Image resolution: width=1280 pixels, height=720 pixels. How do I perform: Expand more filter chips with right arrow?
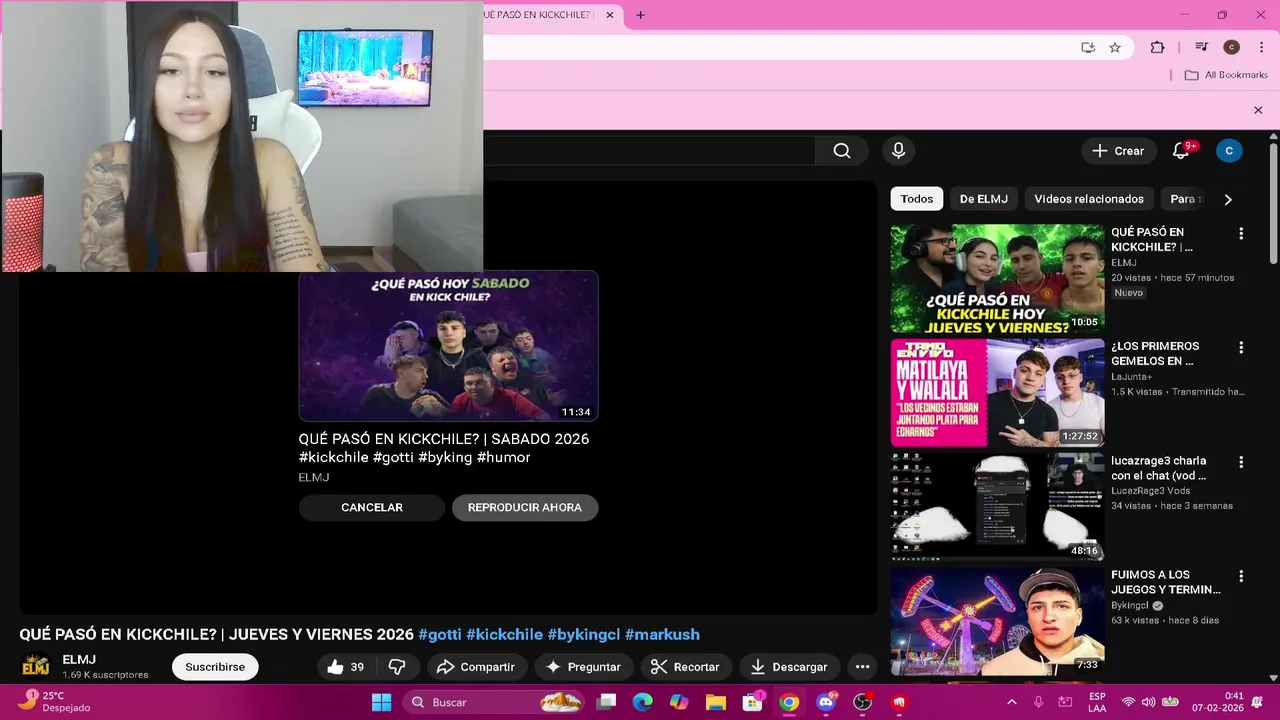[x=1228, y=199]
